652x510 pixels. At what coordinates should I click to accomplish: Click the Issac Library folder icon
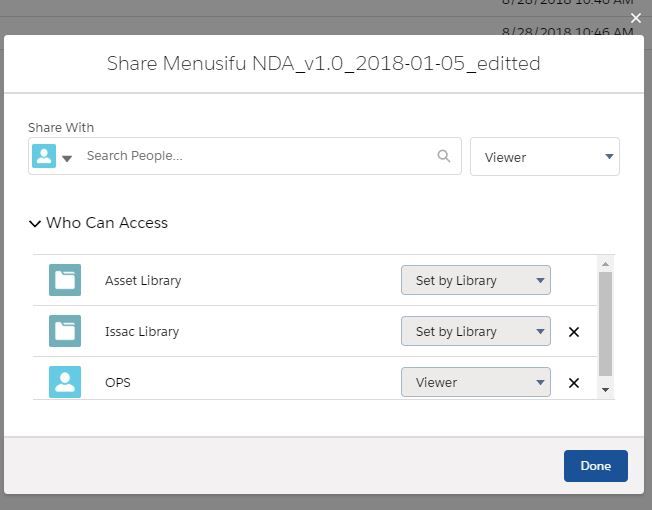point(65,331)
